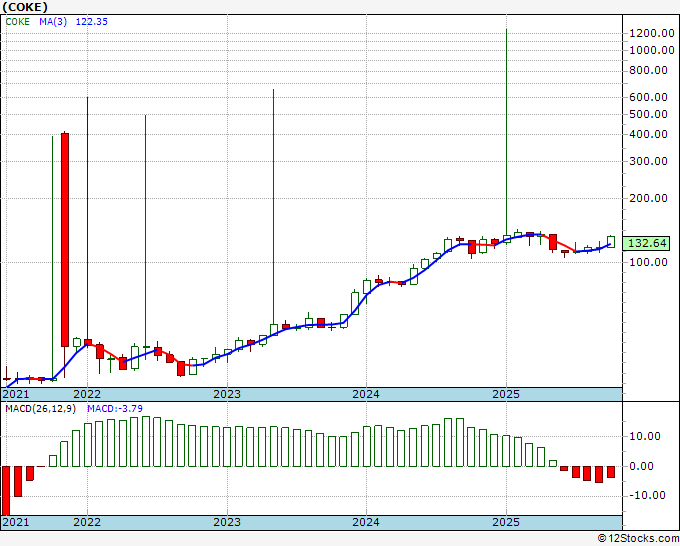Click the 300.00 price axis label

coord(648,161)
